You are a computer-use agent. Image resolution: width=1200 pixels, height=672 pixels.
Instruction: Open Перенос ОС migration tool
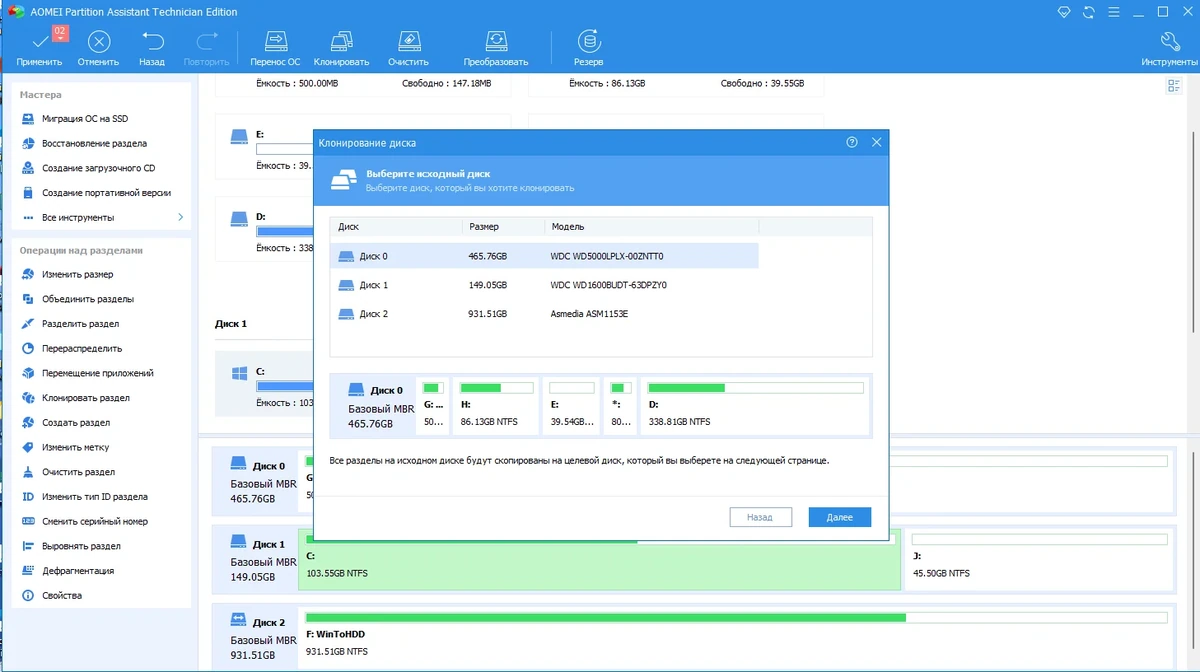[275, 47]
